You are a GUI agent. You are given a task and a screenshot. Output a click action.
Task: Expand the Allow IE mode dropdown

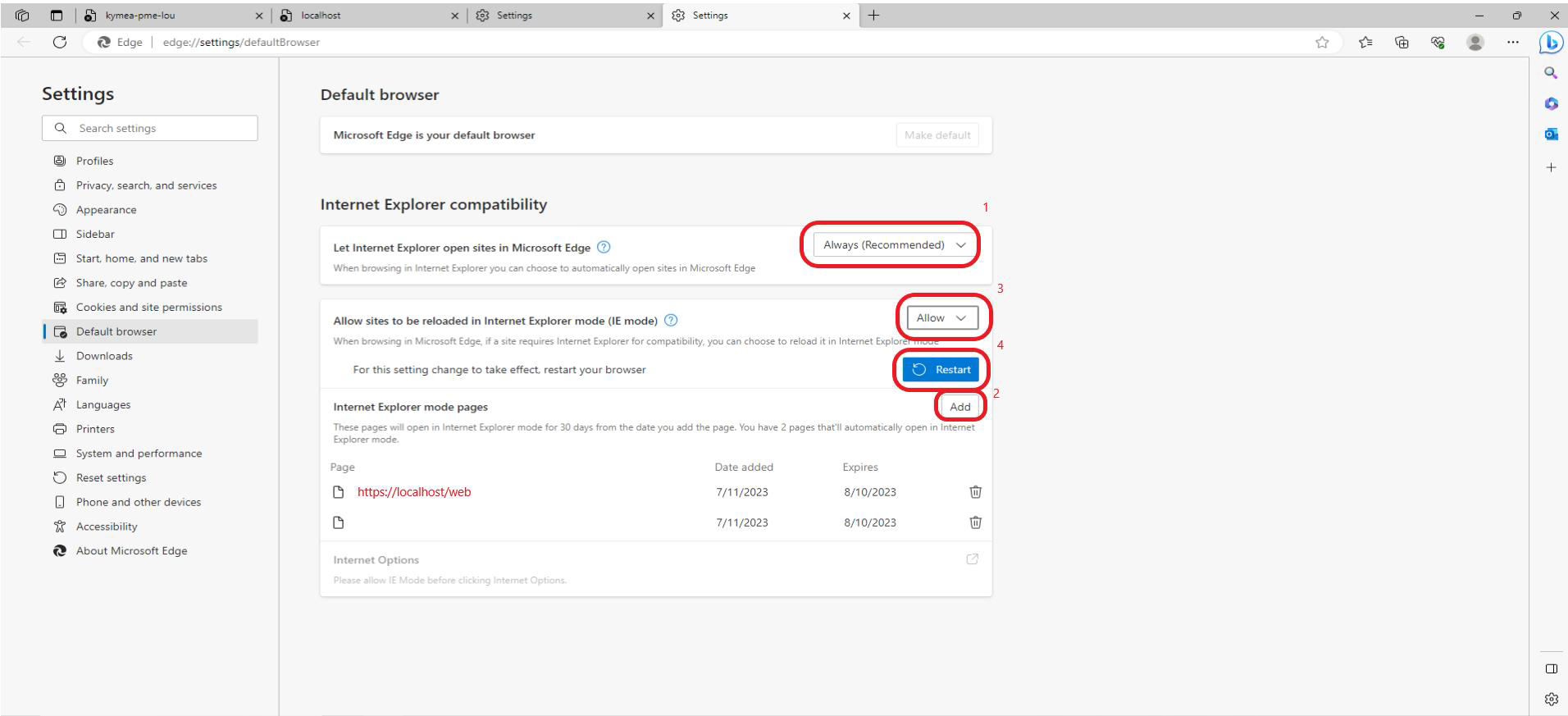tap(942, 317)
